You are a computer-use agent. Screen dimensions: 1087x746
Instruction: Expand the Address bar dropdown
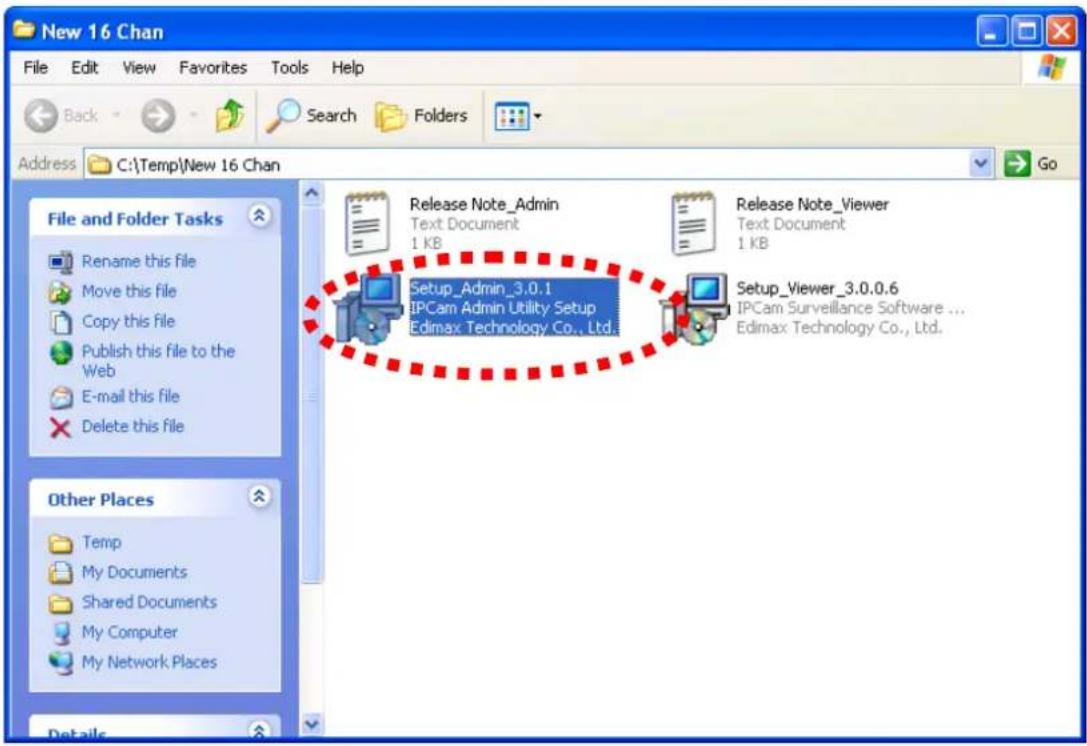tap(980, 164)
